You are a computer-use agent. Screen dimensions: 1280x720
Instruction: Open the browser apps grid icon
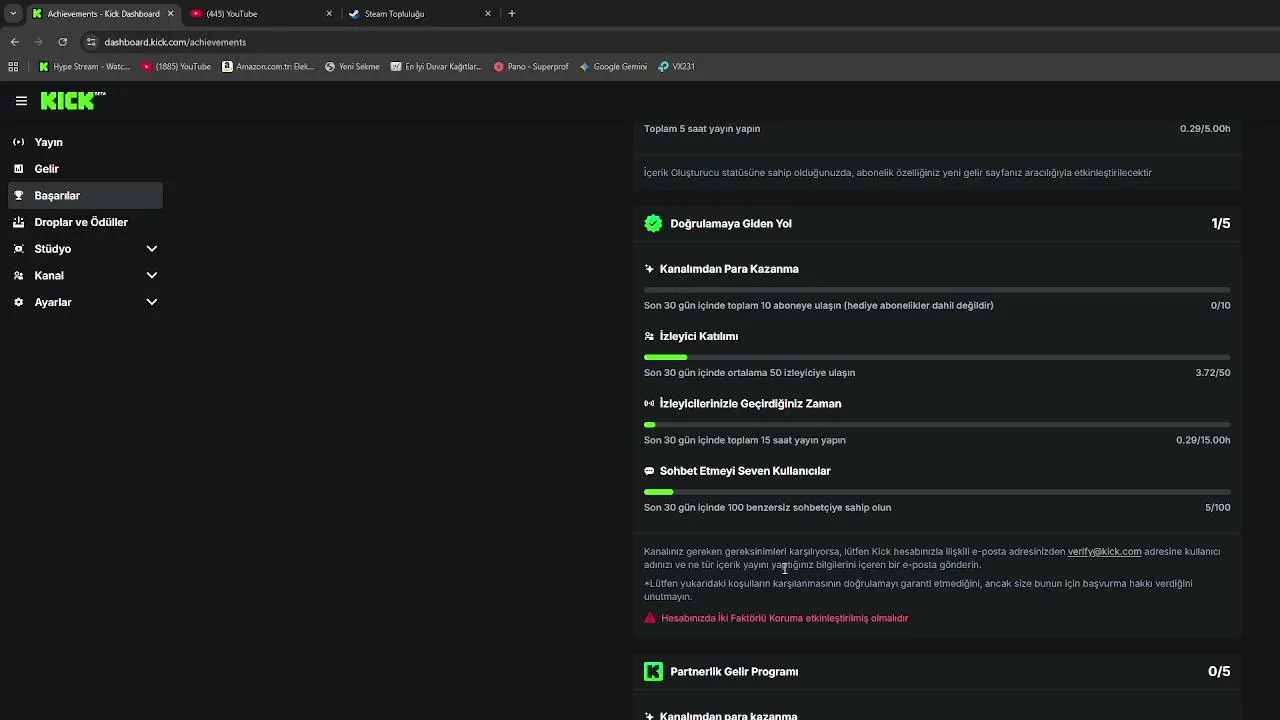coord(13,67)
